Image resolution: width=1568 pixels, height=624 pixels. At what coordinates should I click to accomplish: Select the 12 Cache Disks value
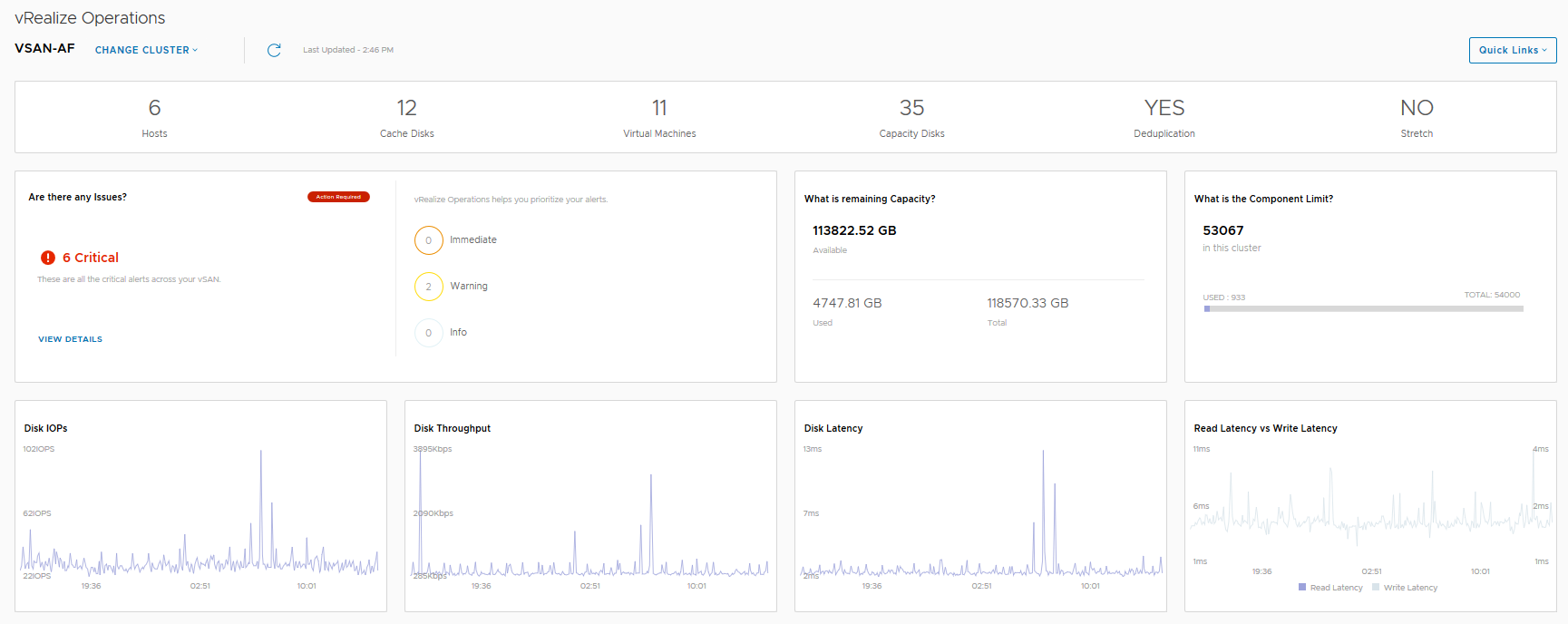(x=407, y=108)
